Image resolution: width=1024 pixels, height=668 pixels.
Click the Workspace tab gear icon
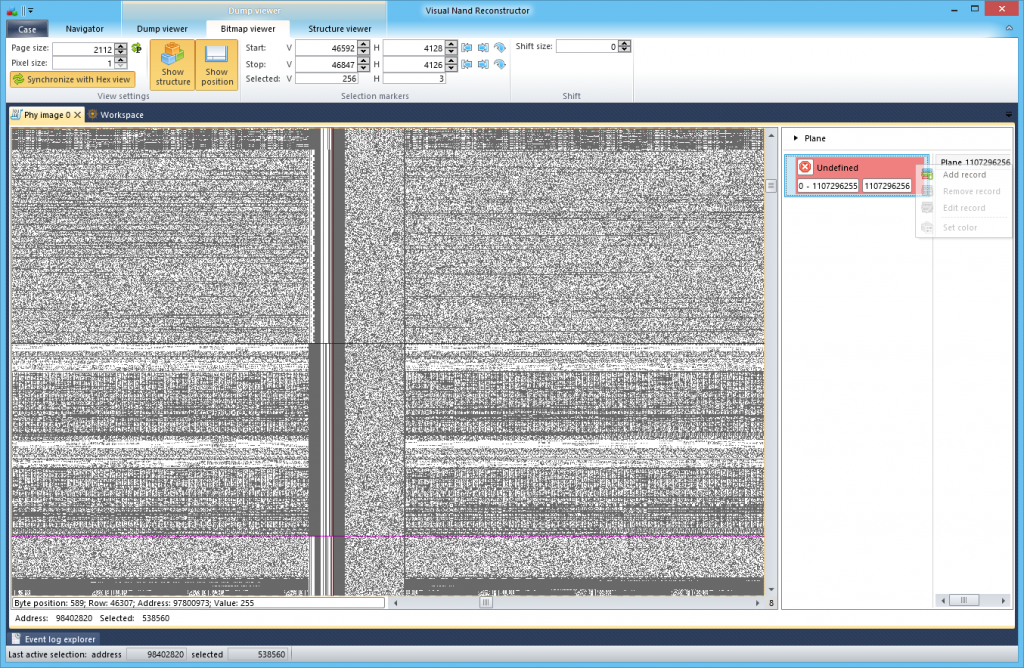coord(93,114)
